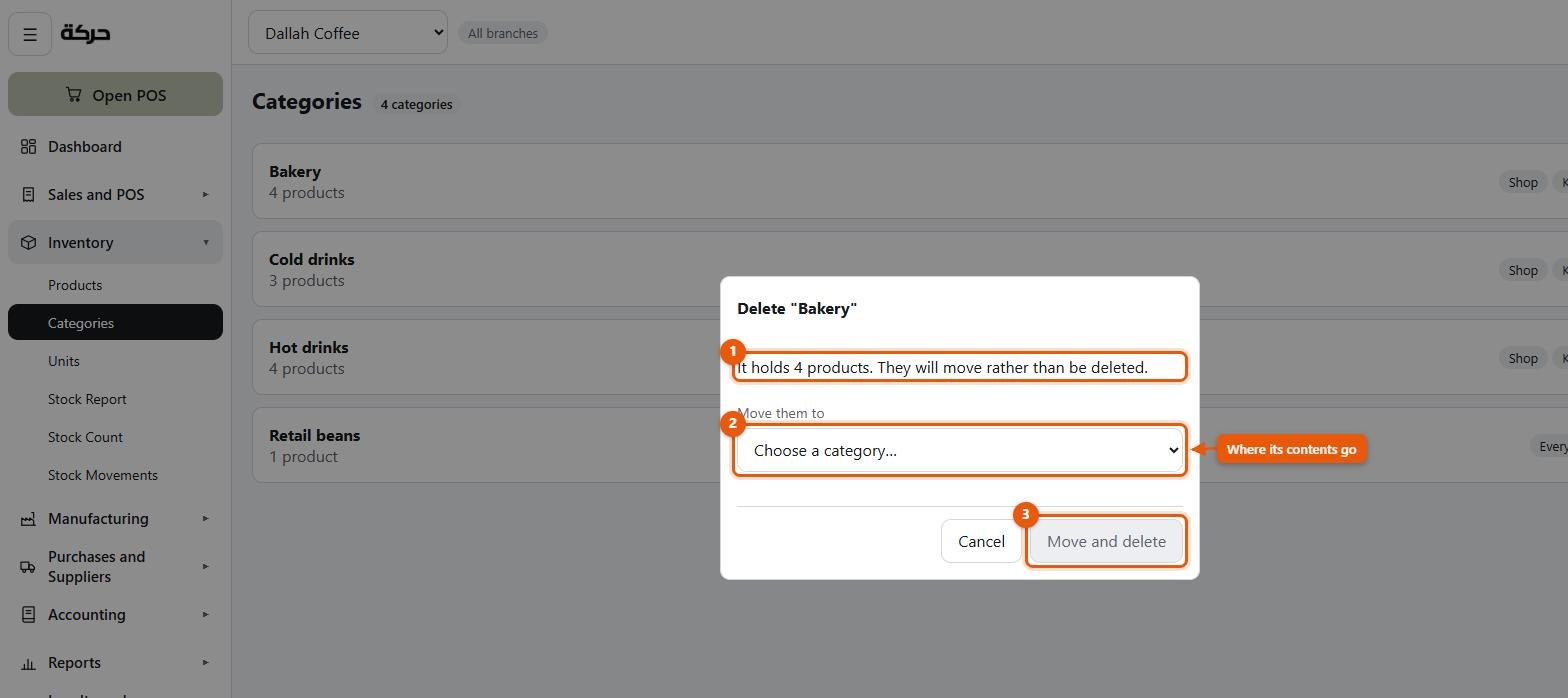
Task: Click the Move them to label
Action: (x=781, y=413)
